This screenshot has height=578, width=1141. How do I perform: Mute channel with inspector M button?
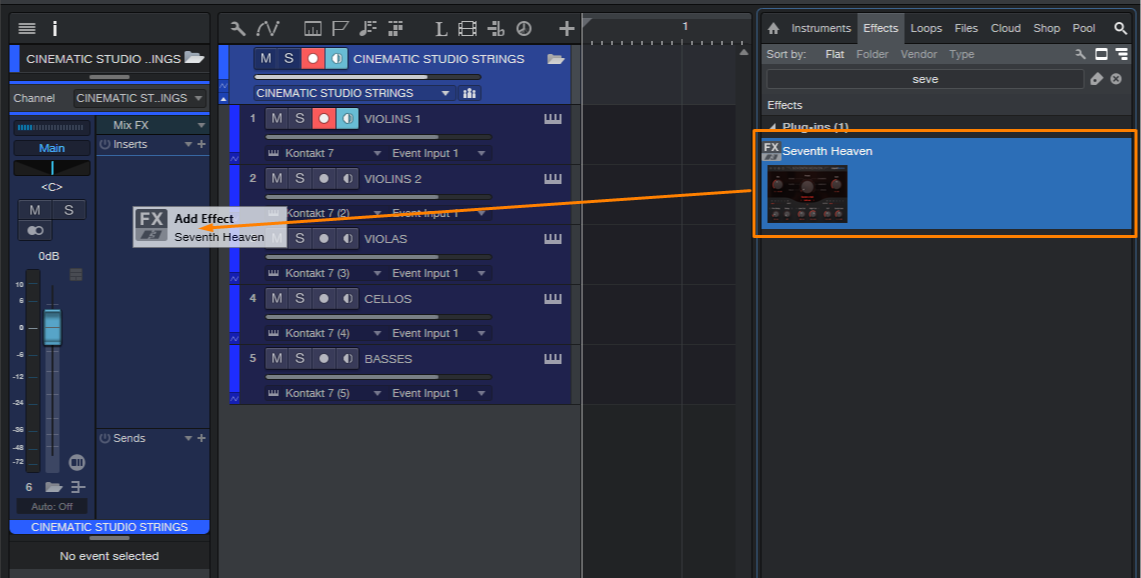click(x=34, y=210)
